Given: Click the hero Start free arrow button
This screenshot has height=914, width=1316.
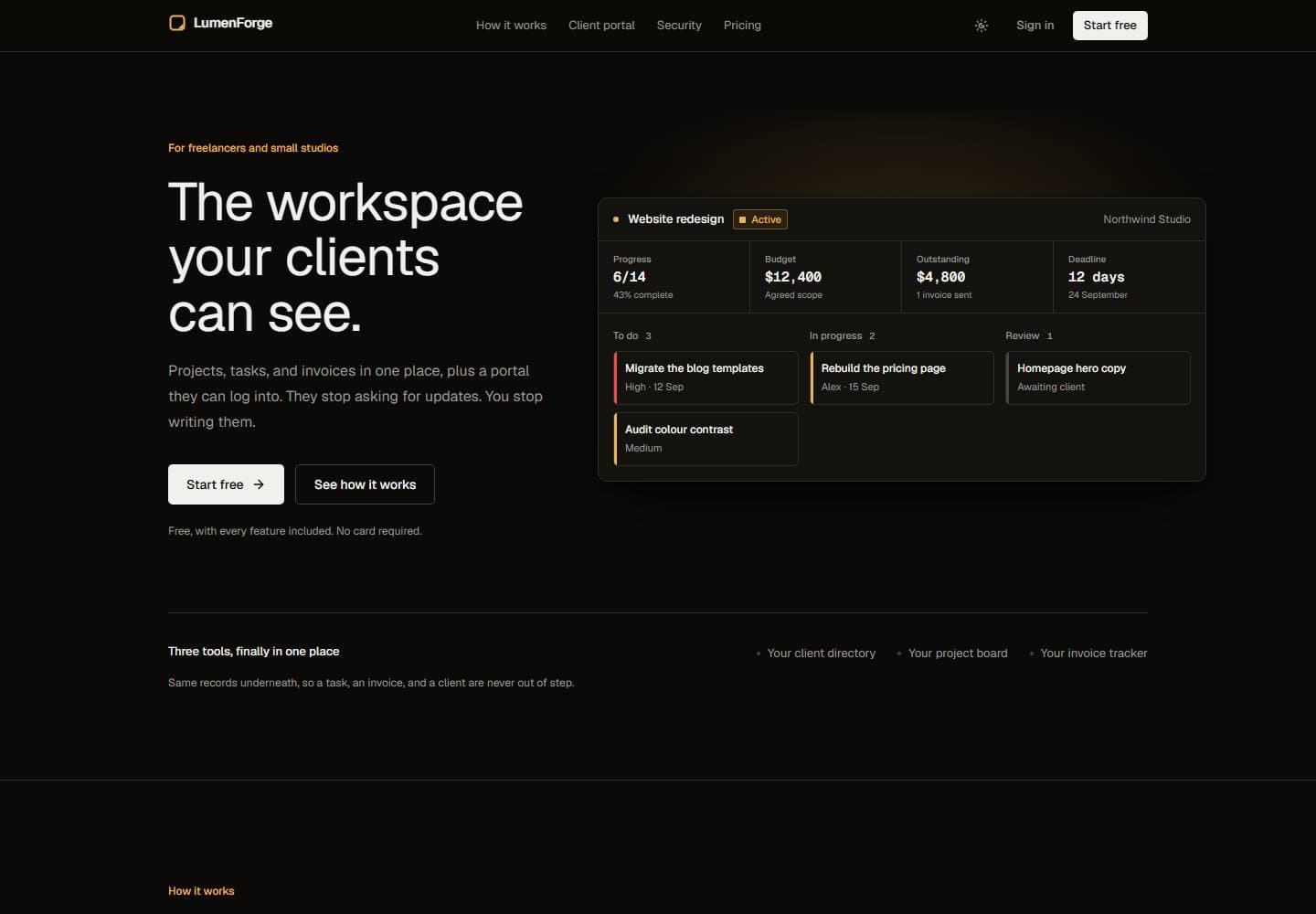Looking at the screenshot, I should pos(226,484).
